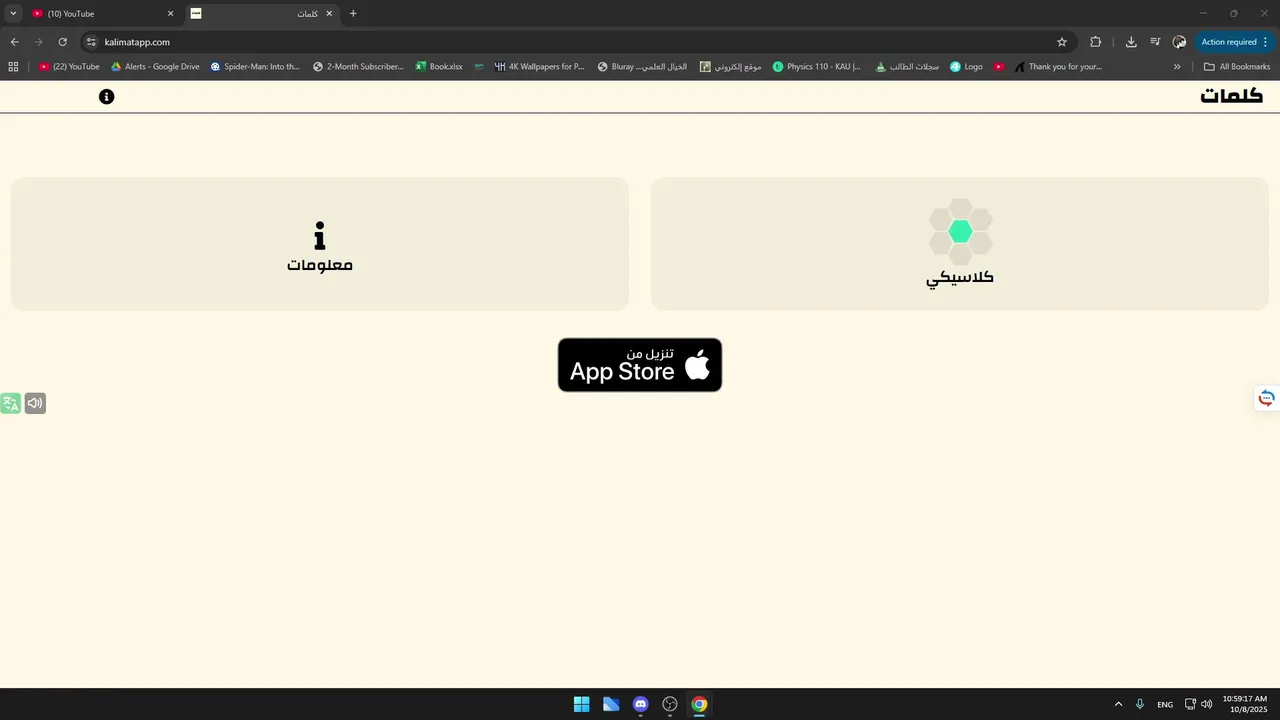This screenshot has height=720, width=1280.
Task: Download app via App Store badge
Action: (x=640, y=365)
